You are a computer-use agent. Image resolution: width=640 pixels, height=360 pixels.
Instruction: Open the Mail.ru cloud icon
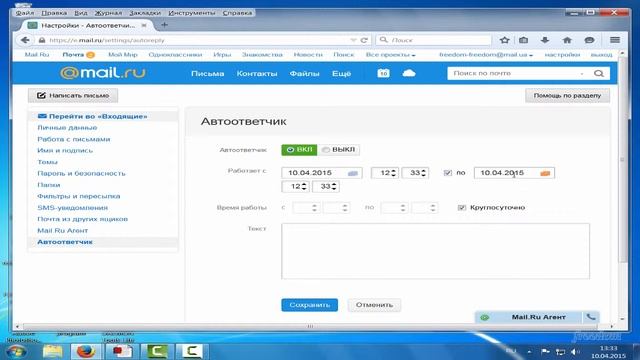pos(409,73)
